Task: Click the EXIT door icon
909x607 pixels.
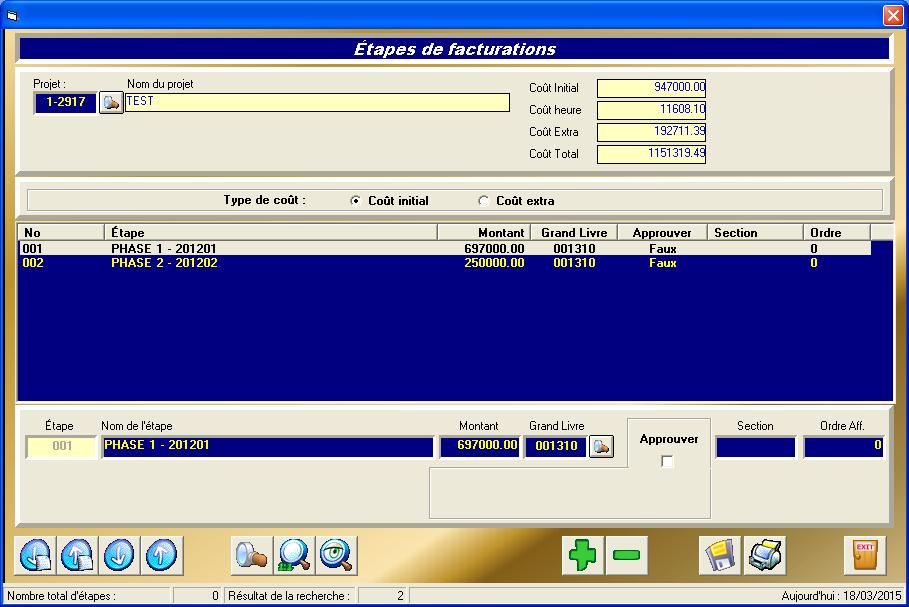Action: click(x=864, y=555)
